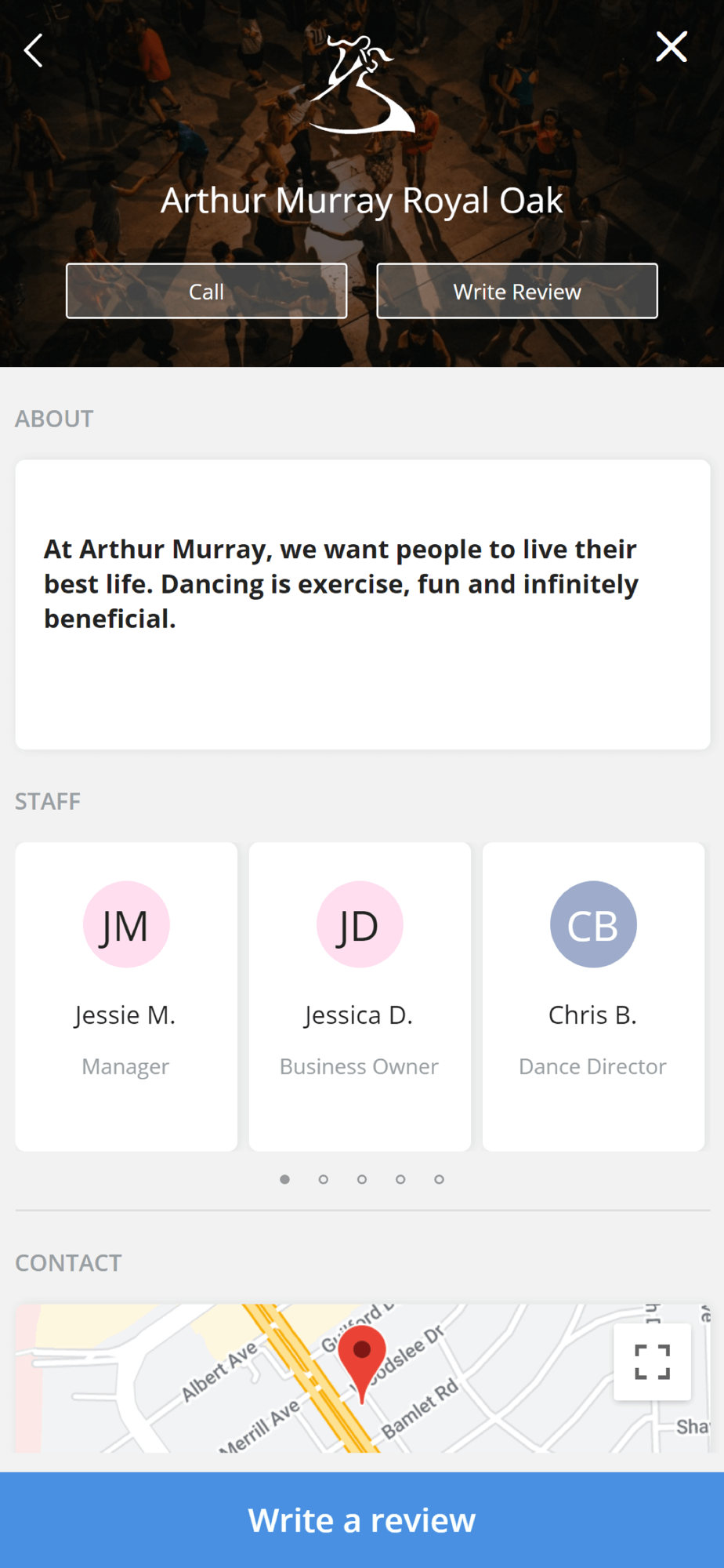Click the Arthur Murray Royal Oak title

pyautogui.click(x=362, y=201)
